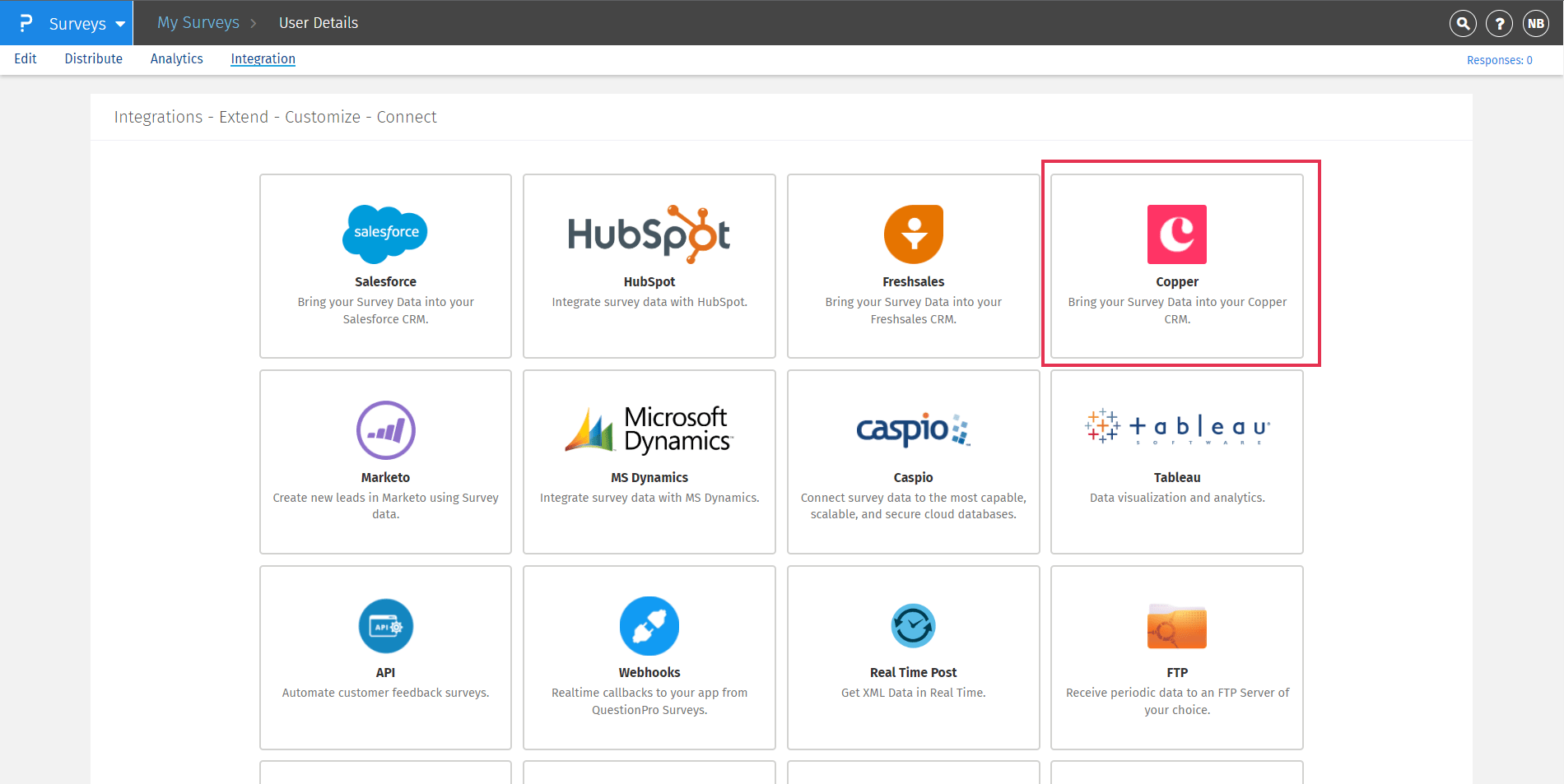Select the Webhooks plug icon
Image resolution: width=1564 pixels, height=784 pixels.
(649, 626)
